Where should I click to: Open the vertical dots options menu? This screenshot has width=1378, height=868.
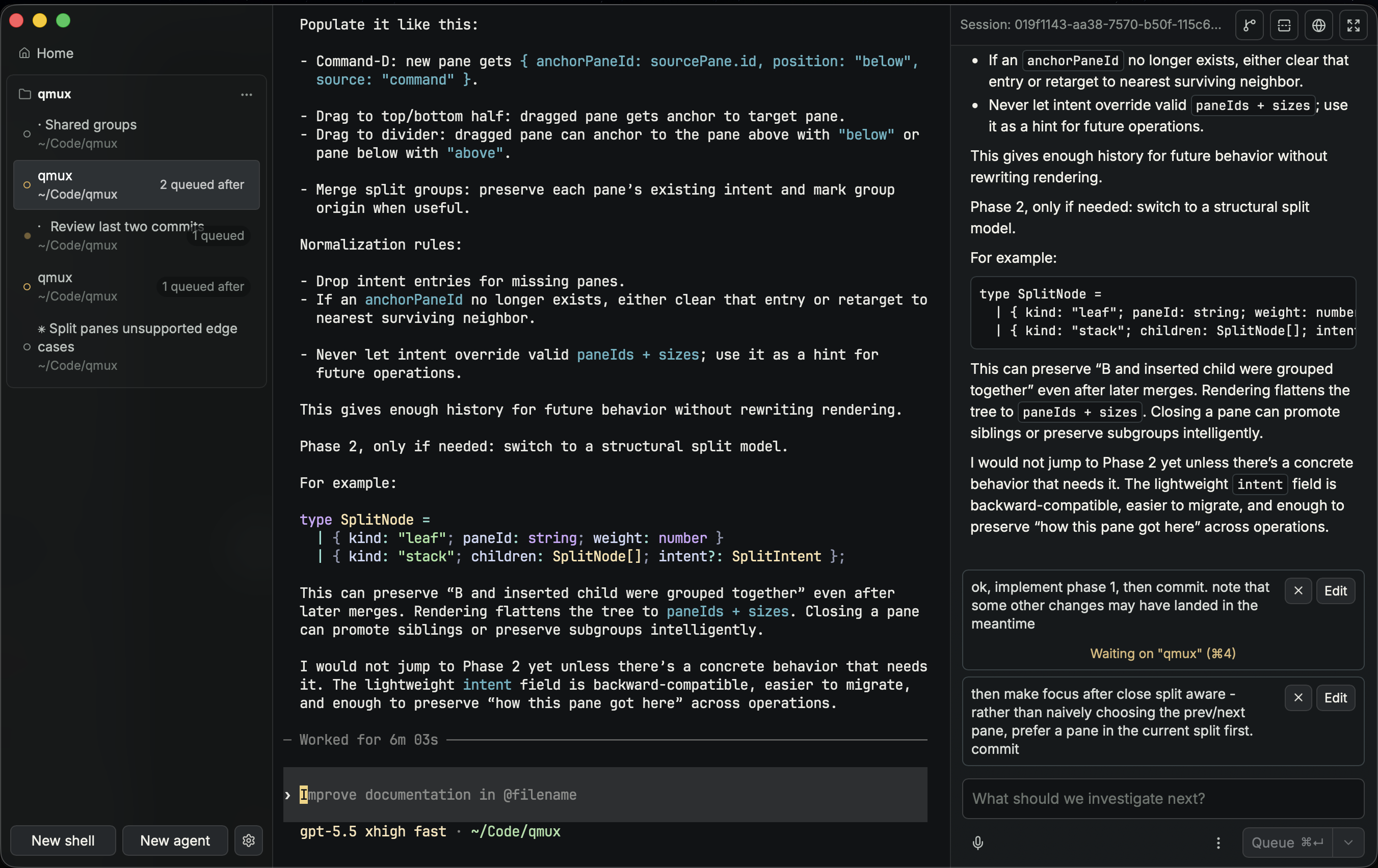point(1218,843)
